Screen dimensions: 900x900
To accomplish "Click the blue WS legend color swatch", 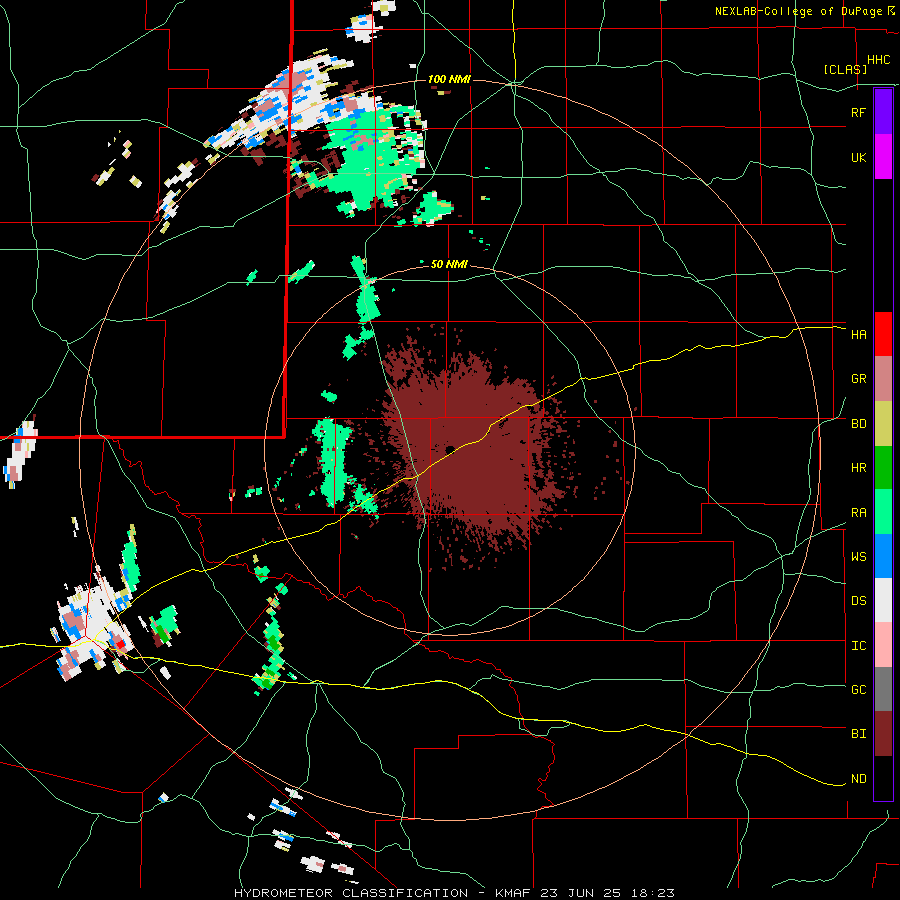I will tap(883, 556).
